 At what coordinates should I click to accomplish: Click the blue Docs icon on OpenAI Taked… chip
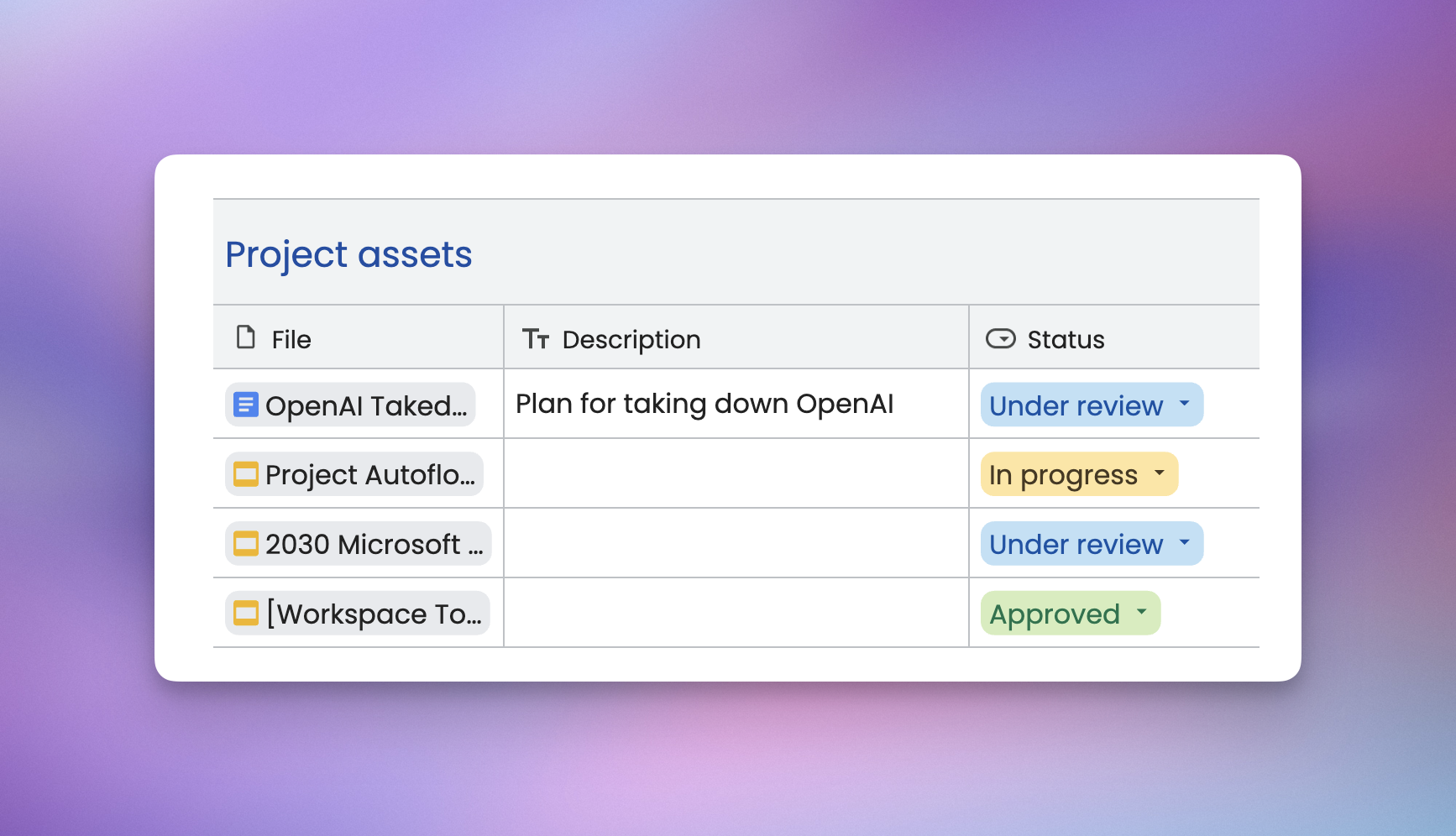245,405
